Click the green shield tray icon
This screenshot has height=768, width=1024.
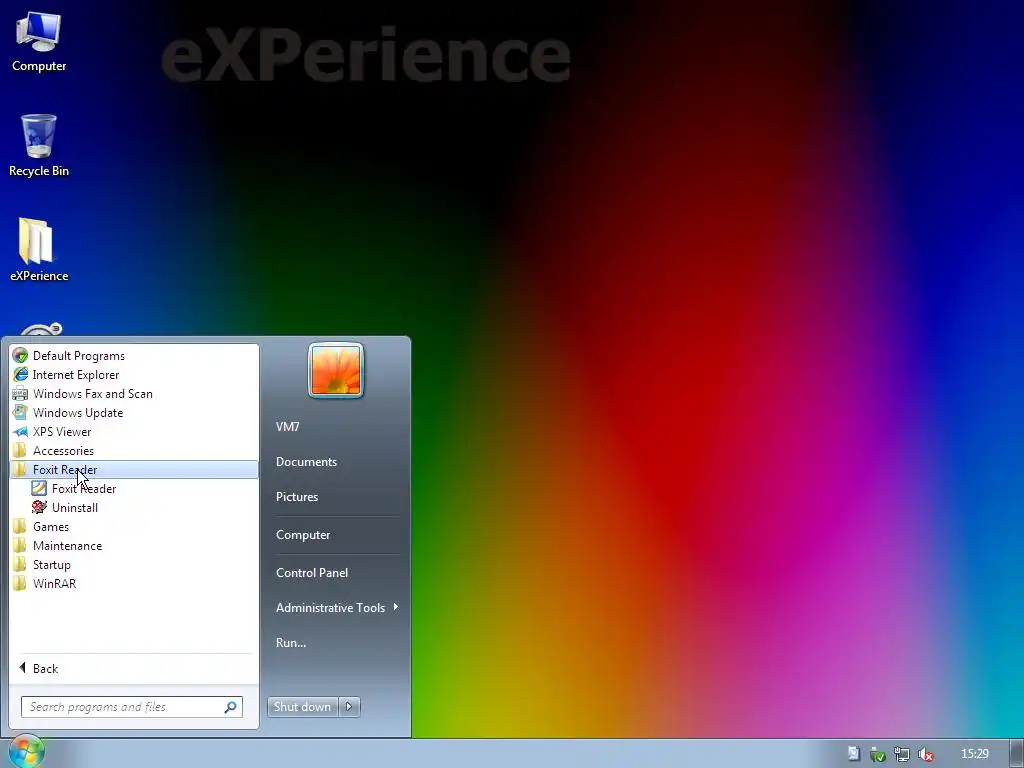tap(878, 754)
